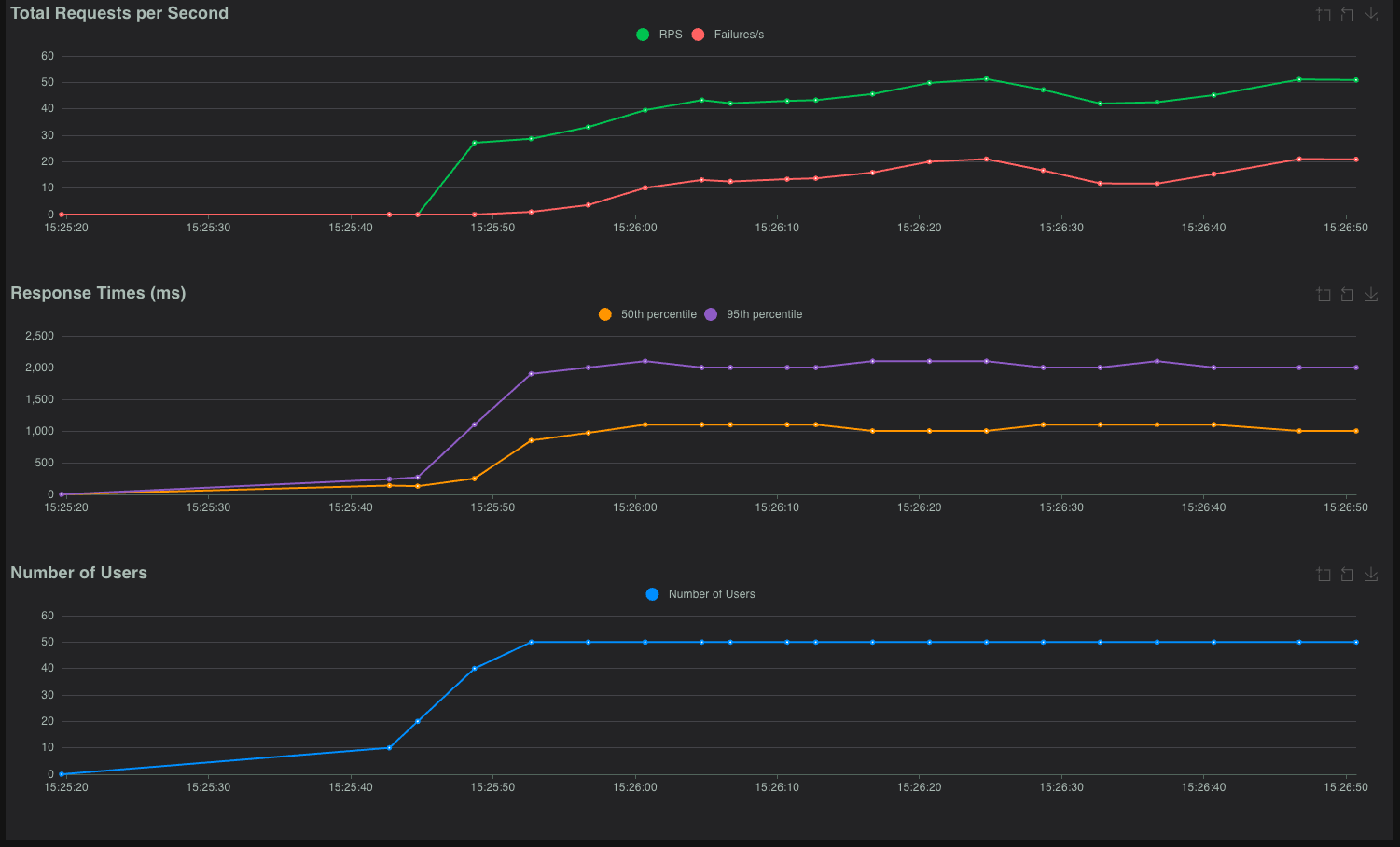Toggle the RPS series legend label

point(670,35)
